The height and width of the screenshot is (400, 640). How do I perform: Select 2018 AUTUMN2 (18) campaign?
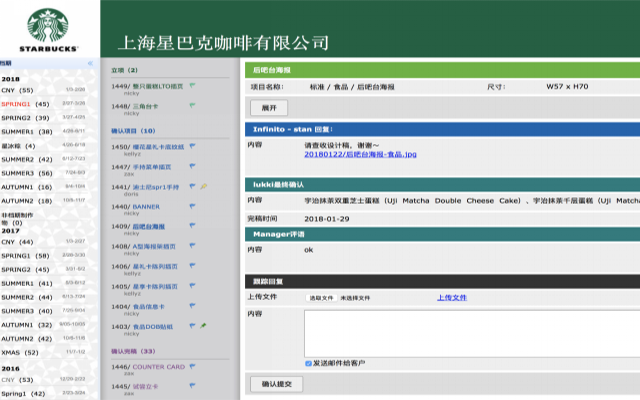pyautogui.click(x=27, y=201)
